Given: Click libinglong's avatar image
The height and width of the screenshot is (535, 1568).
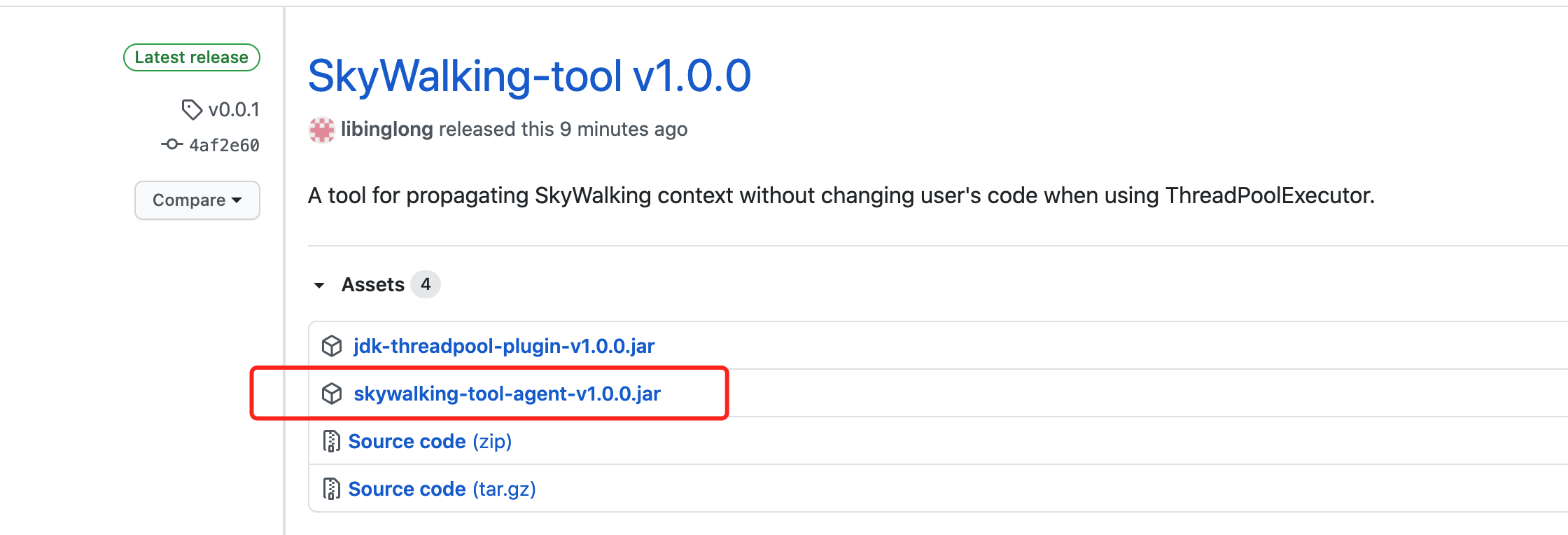Looking at the screenshot, I should (x=322, y=130).
